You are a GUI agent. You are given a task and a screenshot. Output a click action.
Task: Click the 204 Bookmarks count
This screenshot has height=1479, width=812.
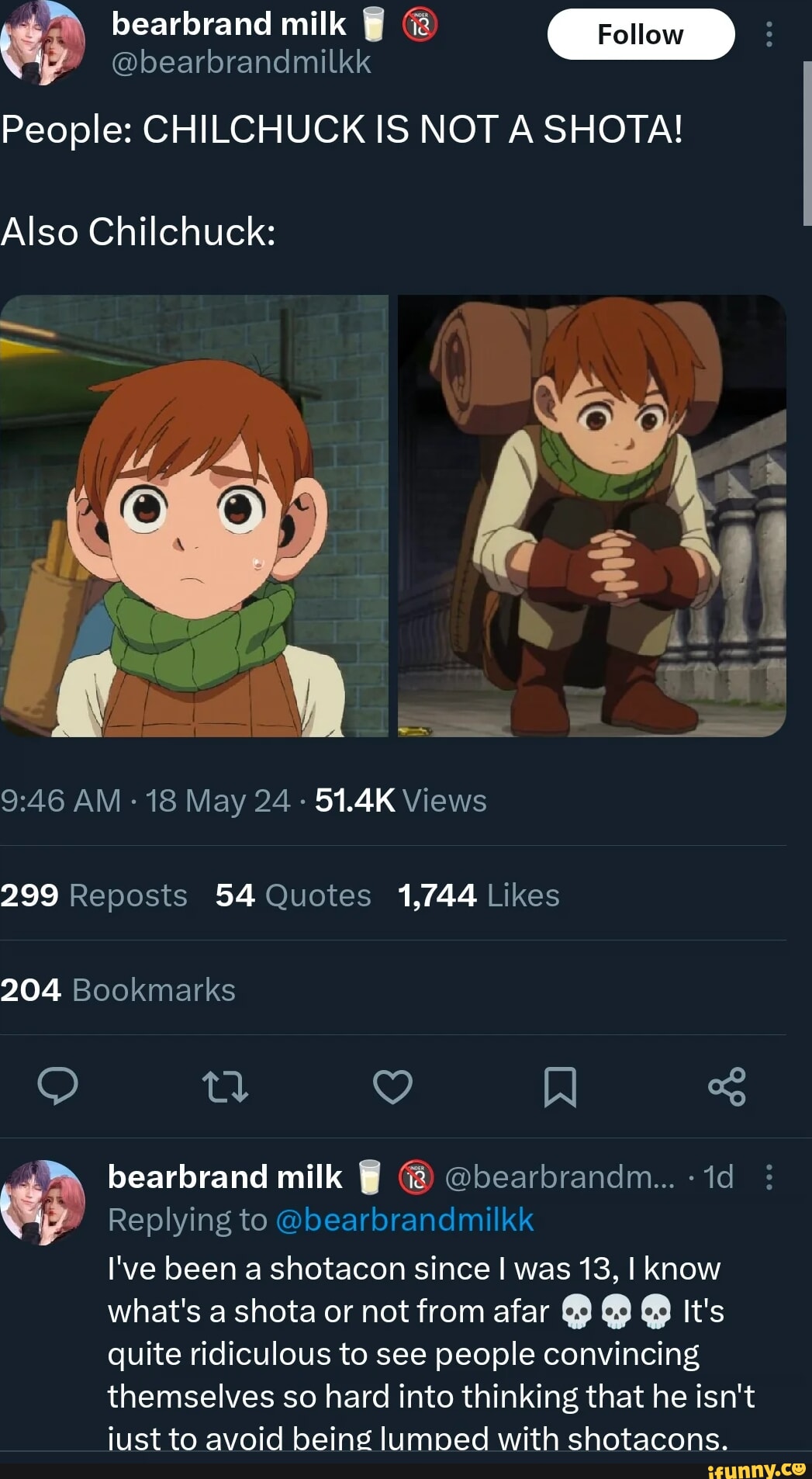(118, 990)
